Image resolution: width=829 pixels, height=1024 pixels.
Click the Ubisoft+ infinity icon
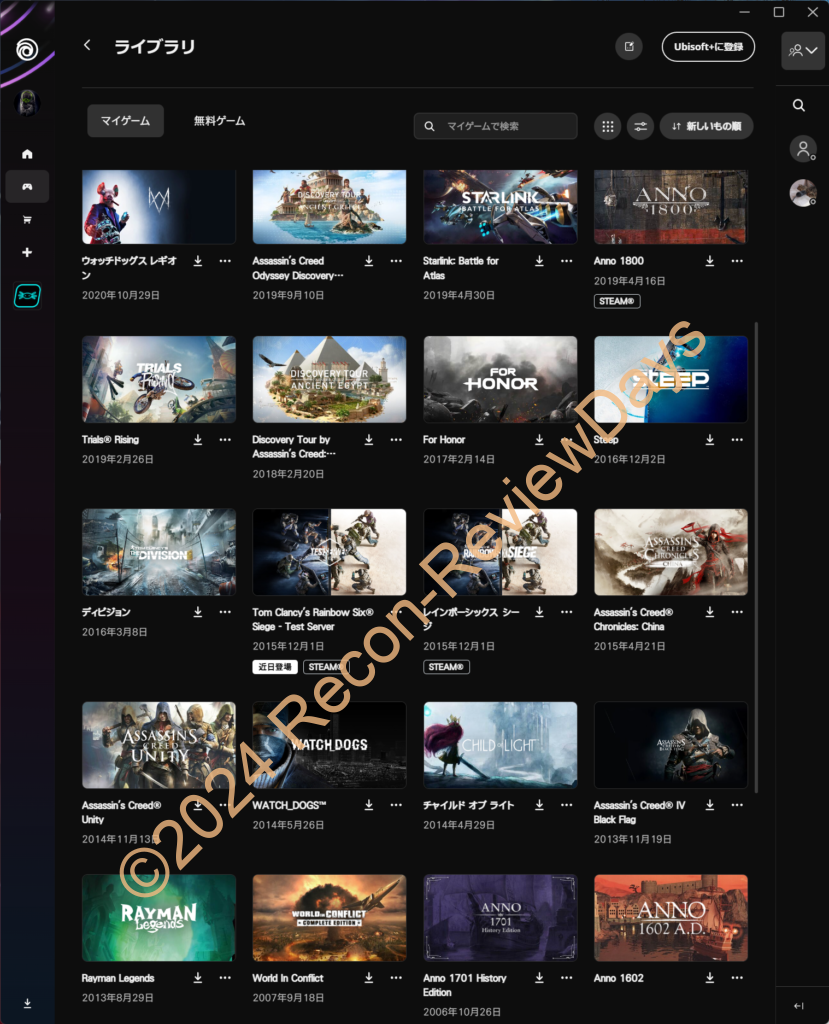[x=27, y=296]
